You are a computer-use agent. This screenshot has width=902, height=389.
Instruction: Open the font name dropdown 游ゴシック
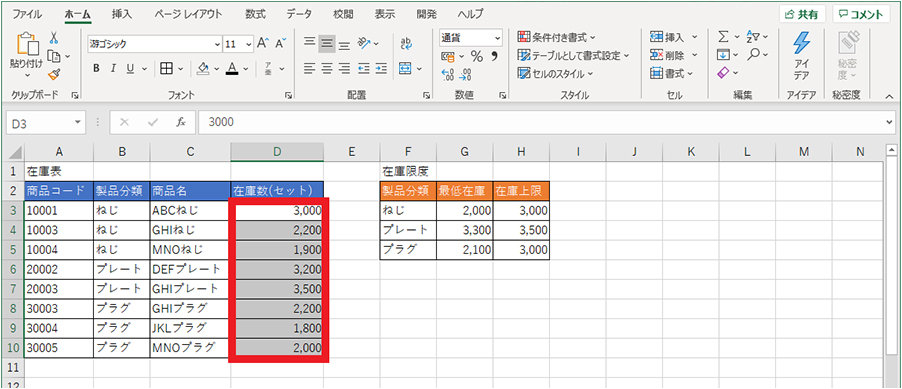point(217,44)
